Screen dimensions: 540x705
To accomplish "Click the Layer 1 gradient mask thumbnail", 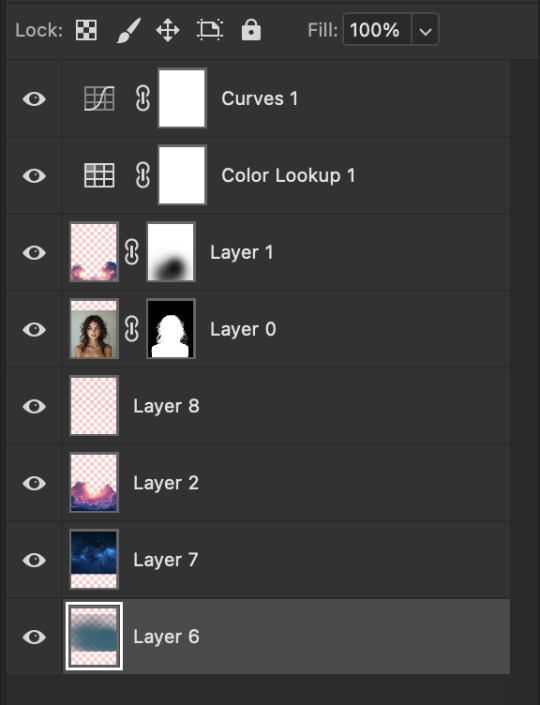I will click(x=171, y=252).
